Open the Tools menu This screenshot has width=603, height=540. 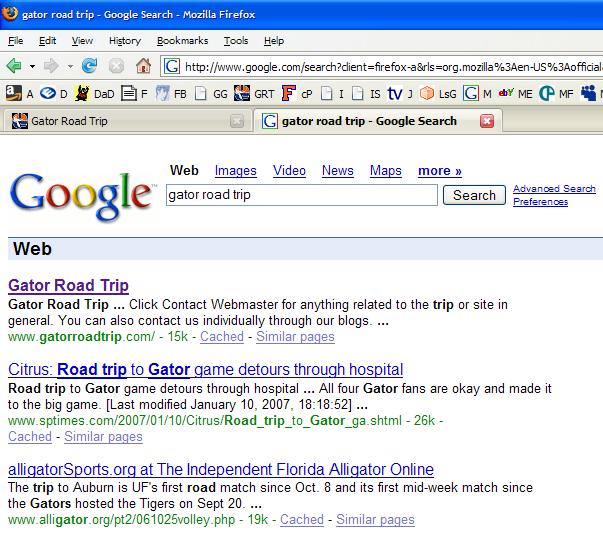(236, 40)
